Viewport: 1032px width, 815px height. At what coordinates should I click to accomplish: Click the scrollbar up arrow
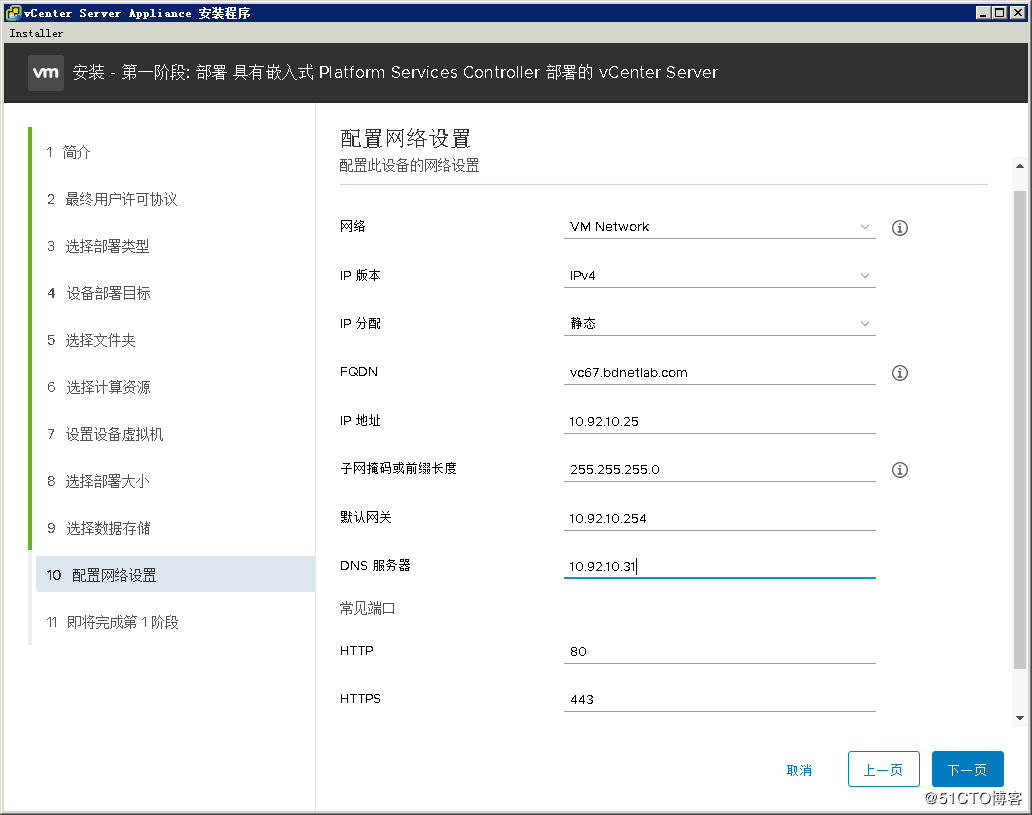tap(1019, 166)
